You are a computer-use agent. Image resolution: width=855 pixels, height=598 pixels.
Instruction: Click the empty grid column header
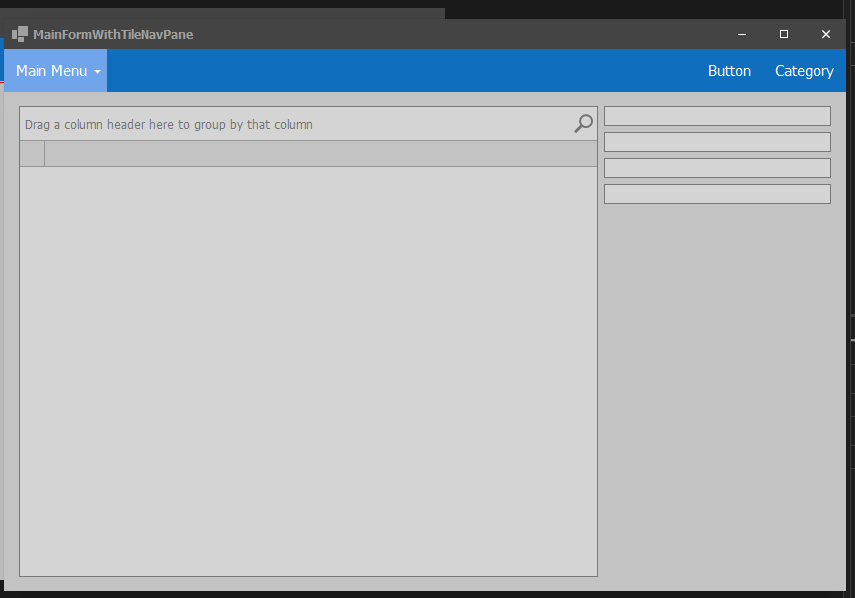(x=321, y=154)
